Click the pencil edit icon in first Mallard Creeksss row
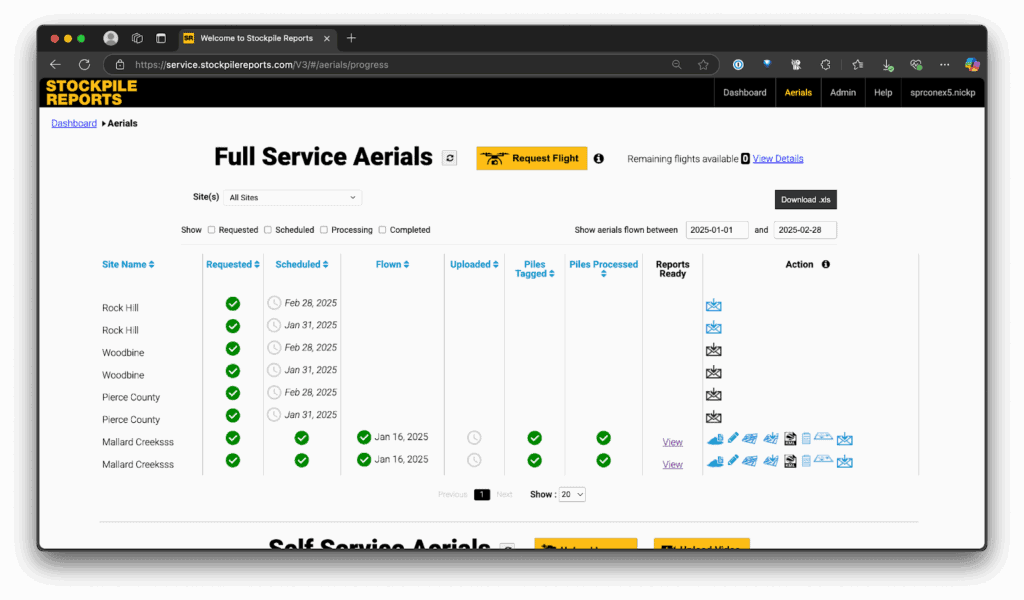Image resolution: width=1024 pixels, height=600 pixels. (x=733, y=438)
